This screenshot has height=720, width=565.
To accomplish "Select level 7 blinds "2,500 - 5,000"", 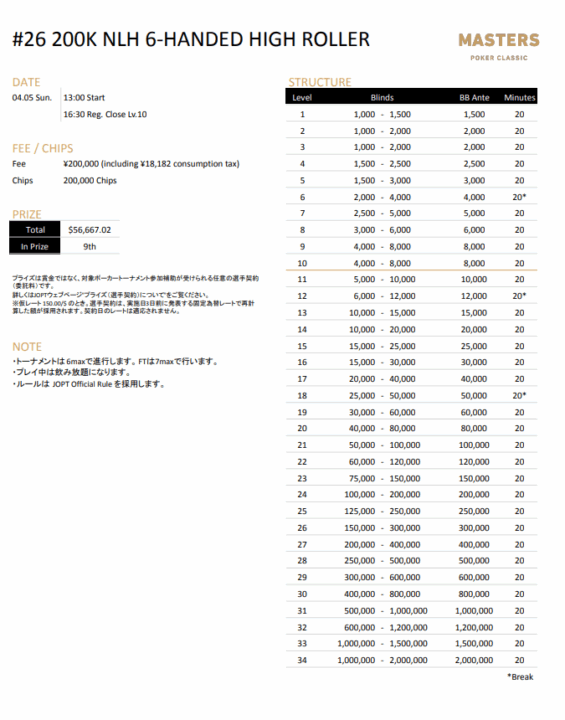I will point(382,213).
